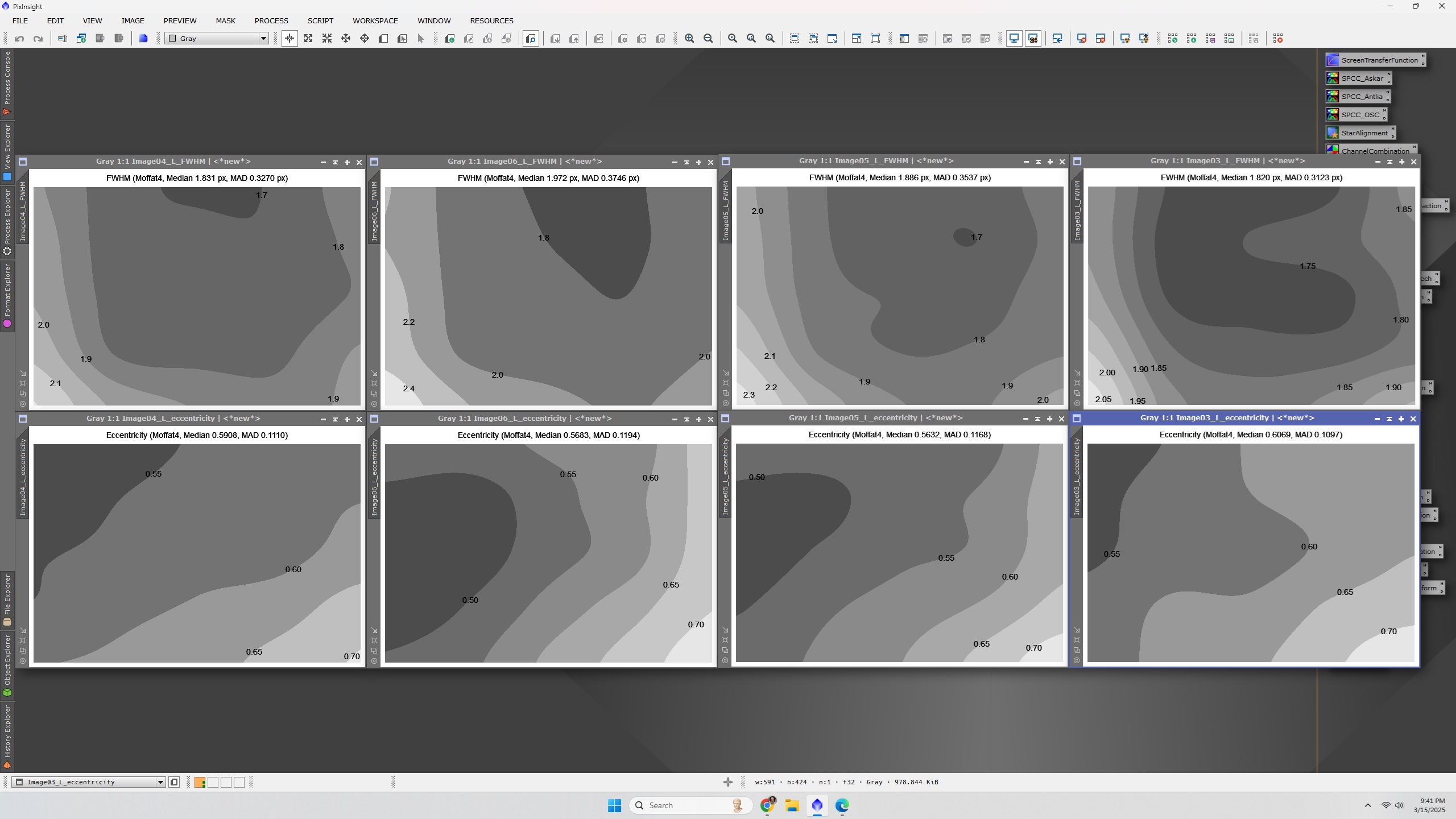The image size is (1456, 819).
Task: Select the Zoom In magnifier tool
Action: [689, 38]
